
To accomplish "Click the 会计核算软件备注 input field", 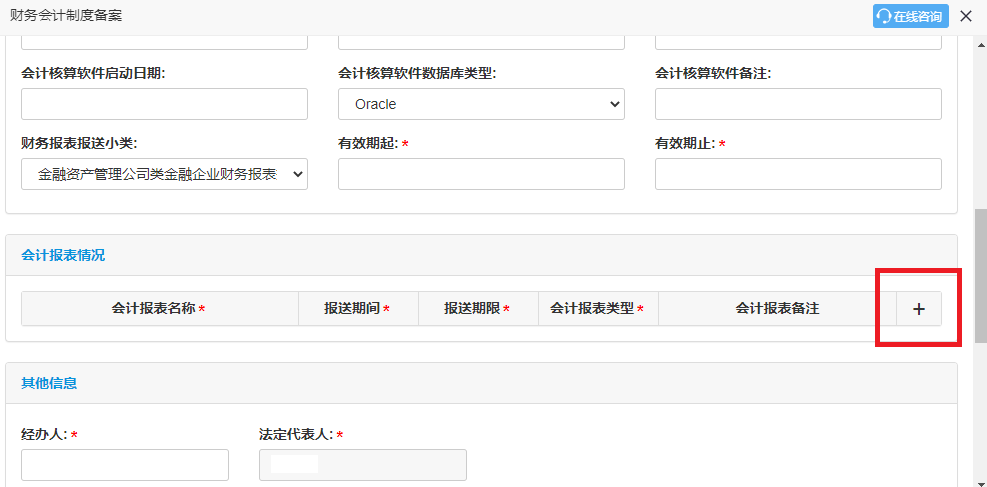I will (798, 104).
